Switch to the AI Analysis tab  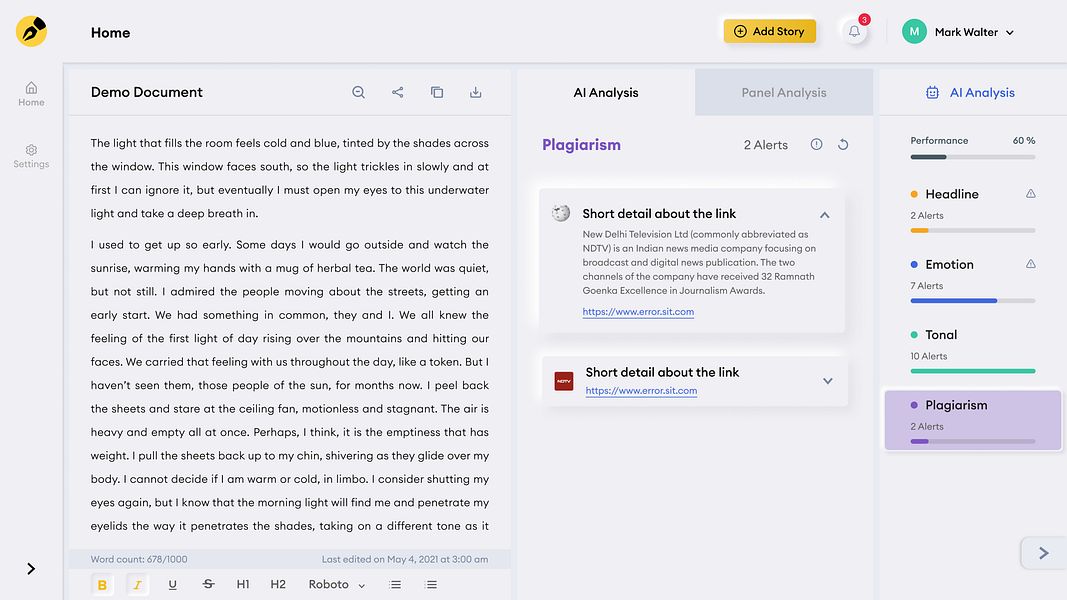606,93
